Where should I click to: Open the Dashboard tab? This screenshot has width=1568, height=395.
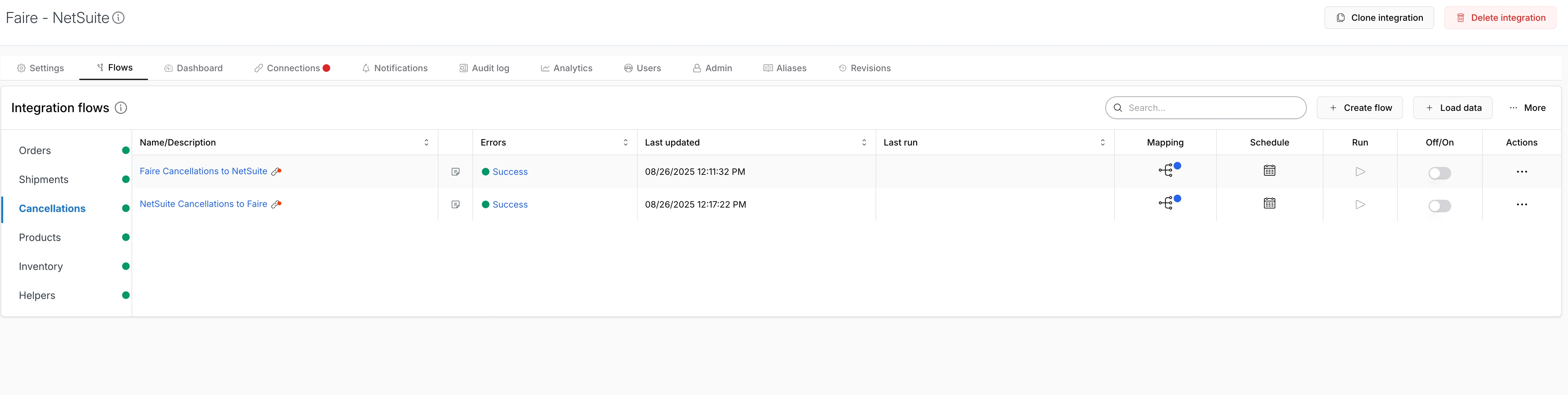tap(194, 68)
